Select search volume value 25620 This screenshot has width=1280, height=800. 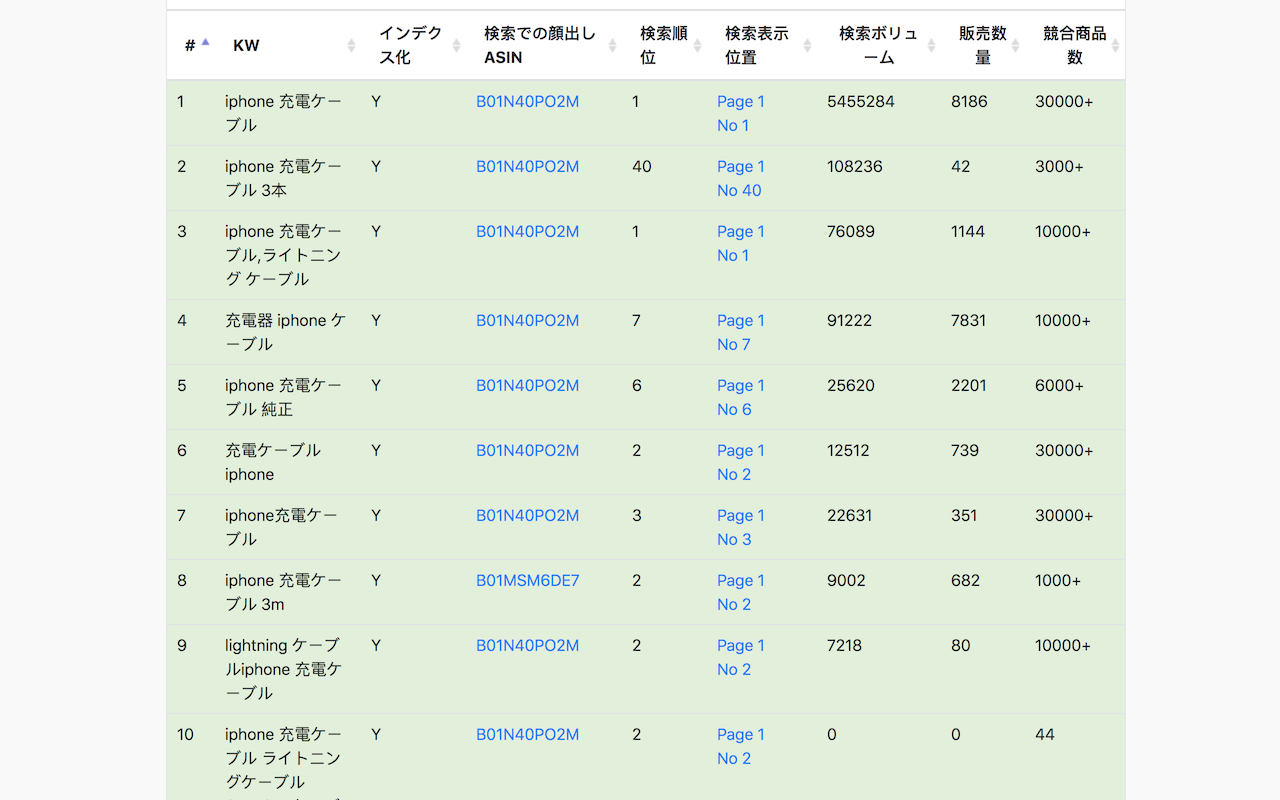(x=851, y=385)
